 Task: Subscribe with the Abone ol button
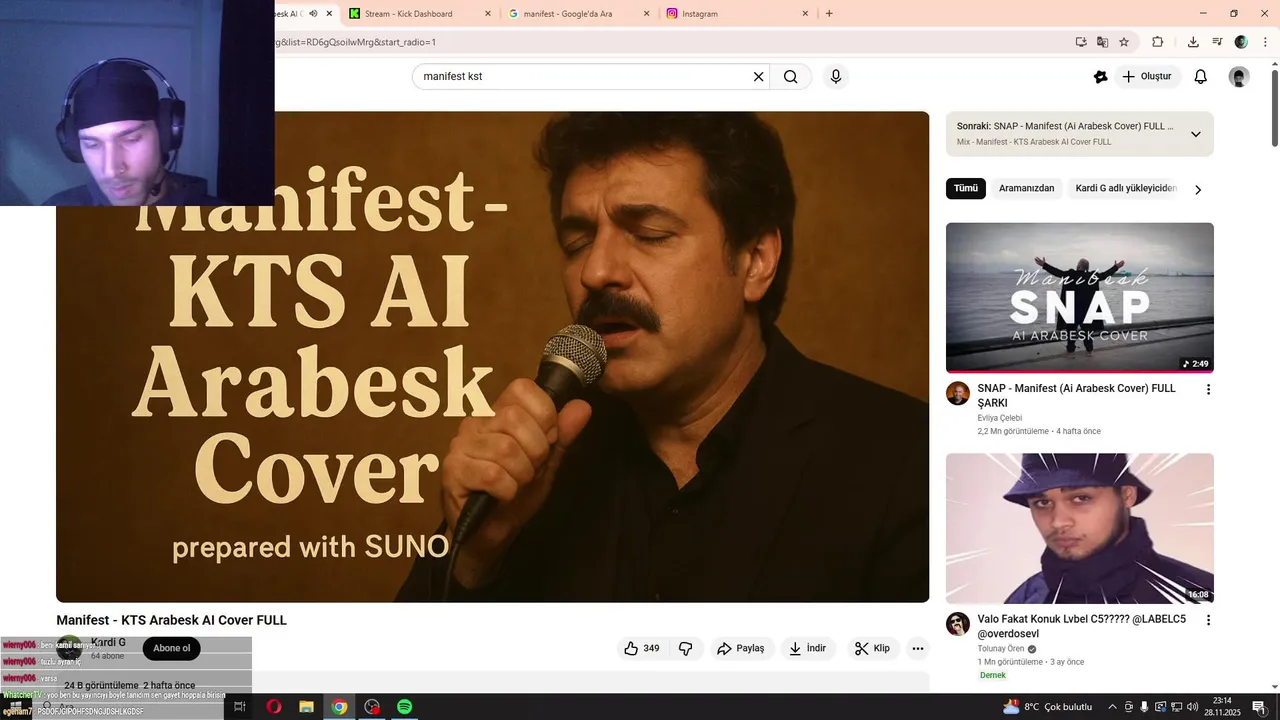click(171, 648)
